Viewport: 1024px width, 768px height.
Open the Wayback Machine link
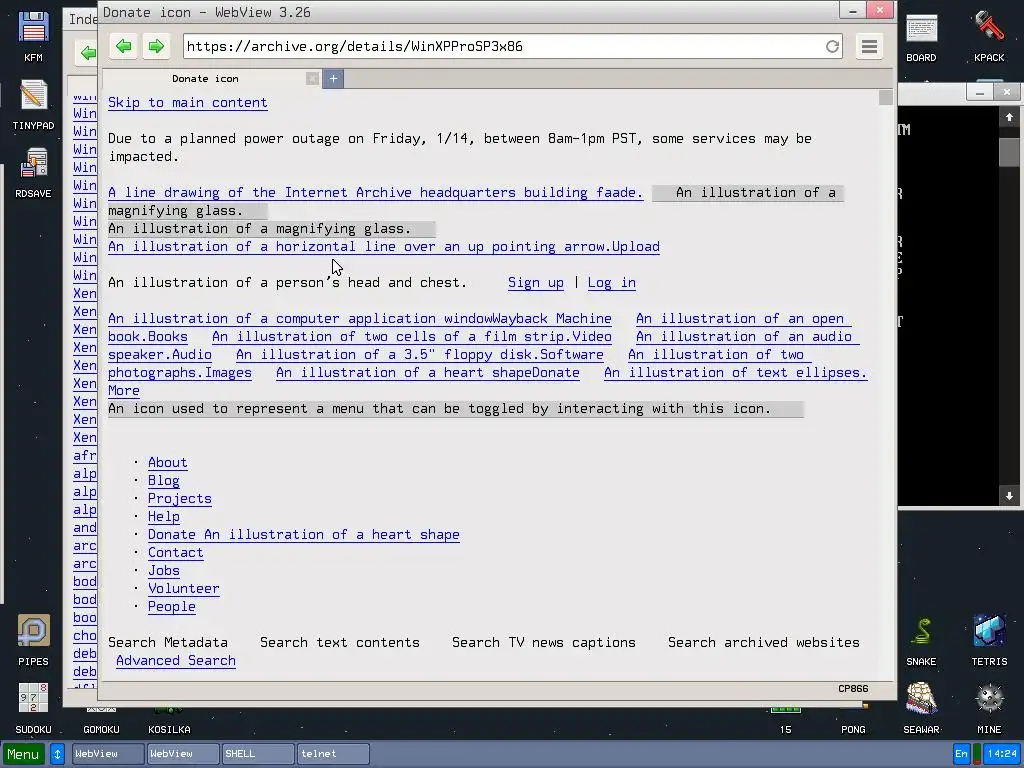pyautogui.click(x=360, y=319)
